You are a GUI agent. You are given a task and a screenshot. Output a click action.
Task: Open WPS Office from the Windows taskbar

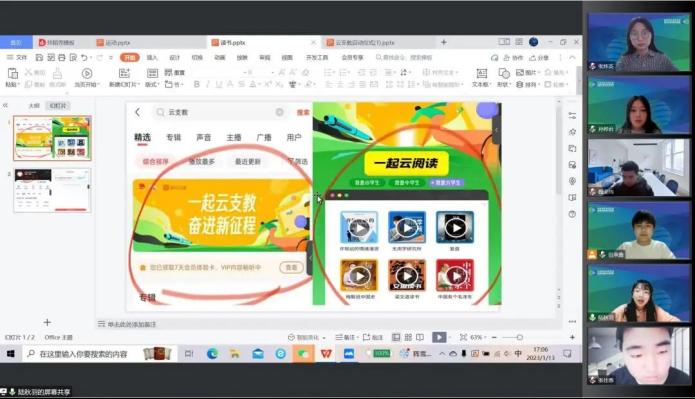326,353
